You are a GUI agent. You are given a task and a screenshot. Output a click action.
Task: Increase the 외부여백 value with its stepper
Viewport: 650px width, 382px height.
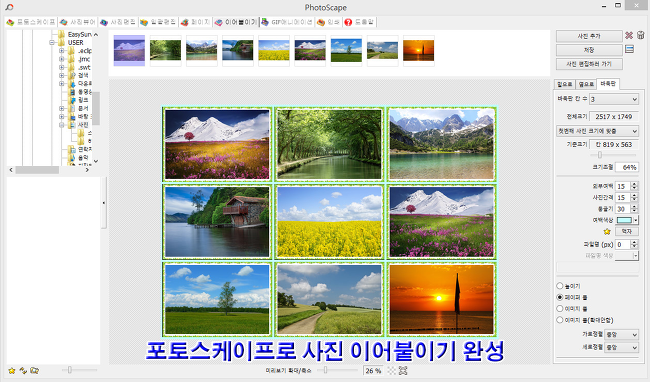pos(634,184)
